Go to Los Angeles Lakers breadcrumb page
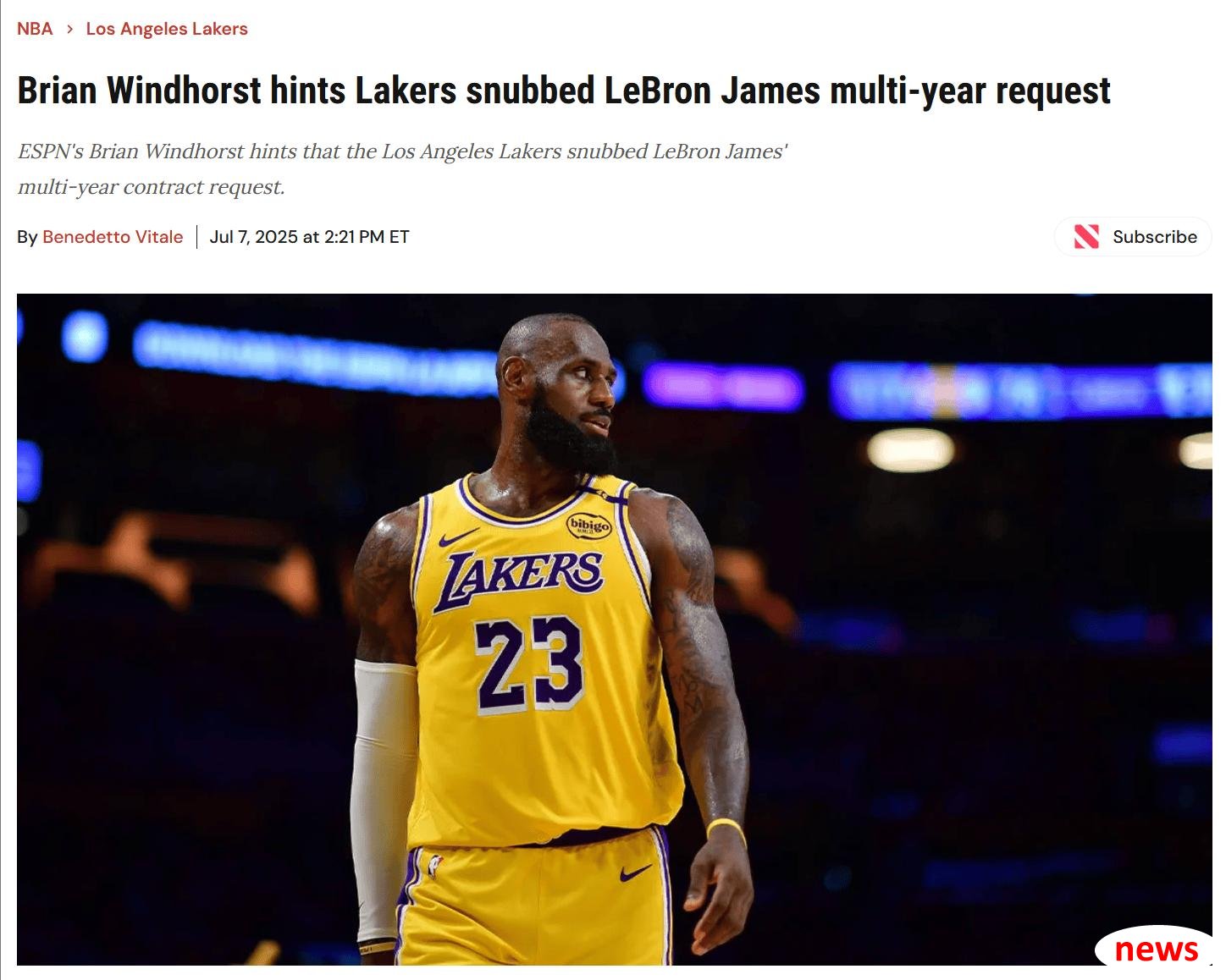Image resolution: width=1226 pixels, height=980 pixels. (167, 29)
